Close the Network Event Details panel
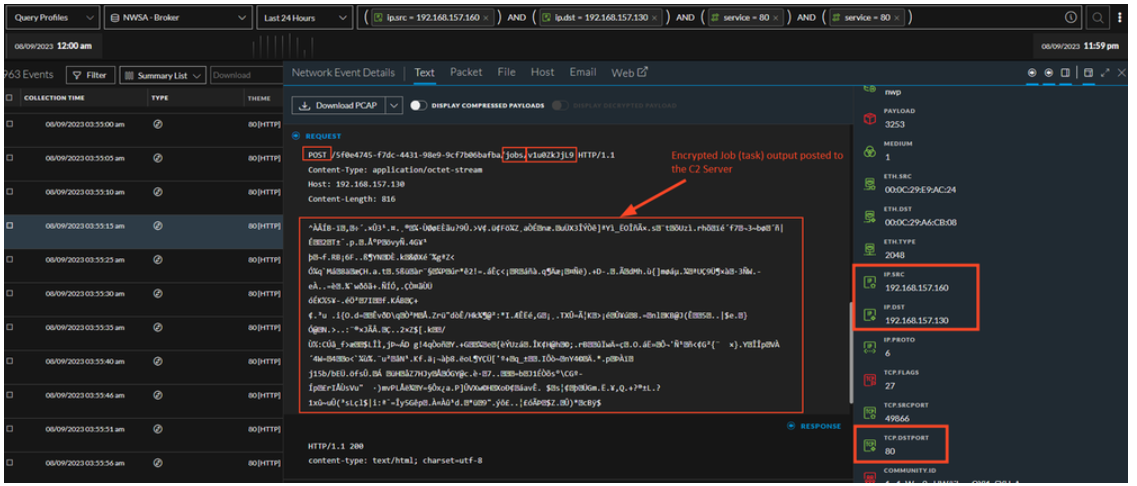The height and width of the screenshot is (486, 1137). tap(1121, 73)
